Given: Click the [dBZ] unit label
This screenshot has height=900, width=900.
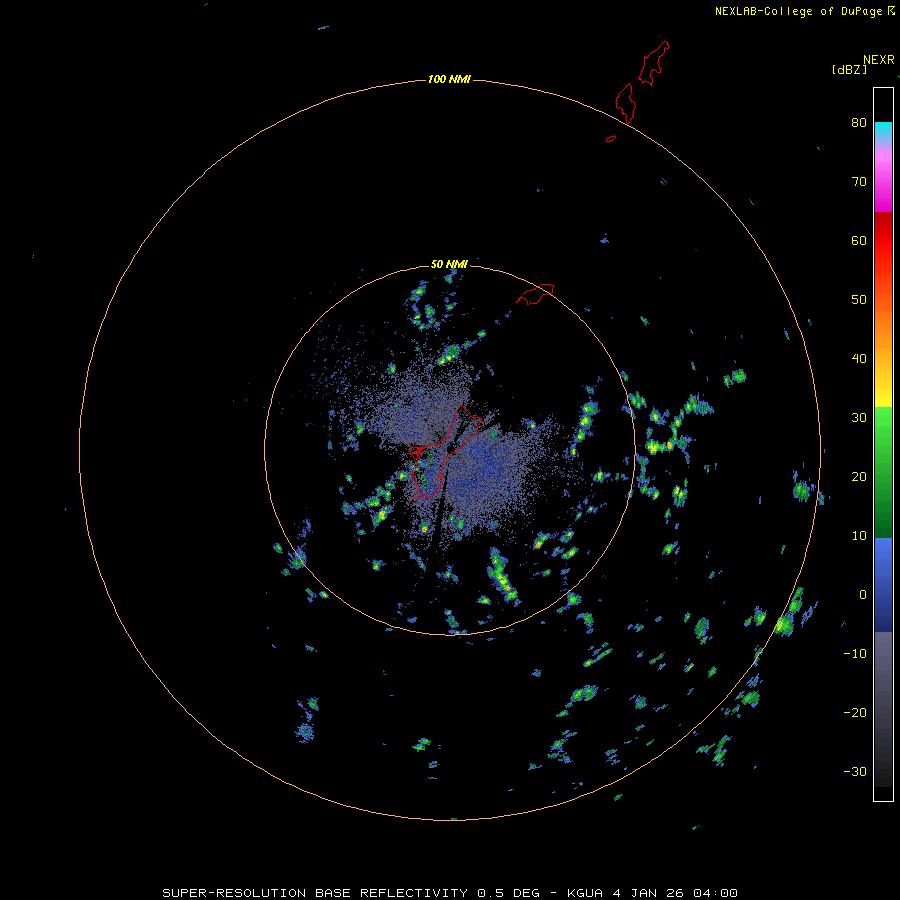Looking at the screenshot, I should tap(849, 69).
